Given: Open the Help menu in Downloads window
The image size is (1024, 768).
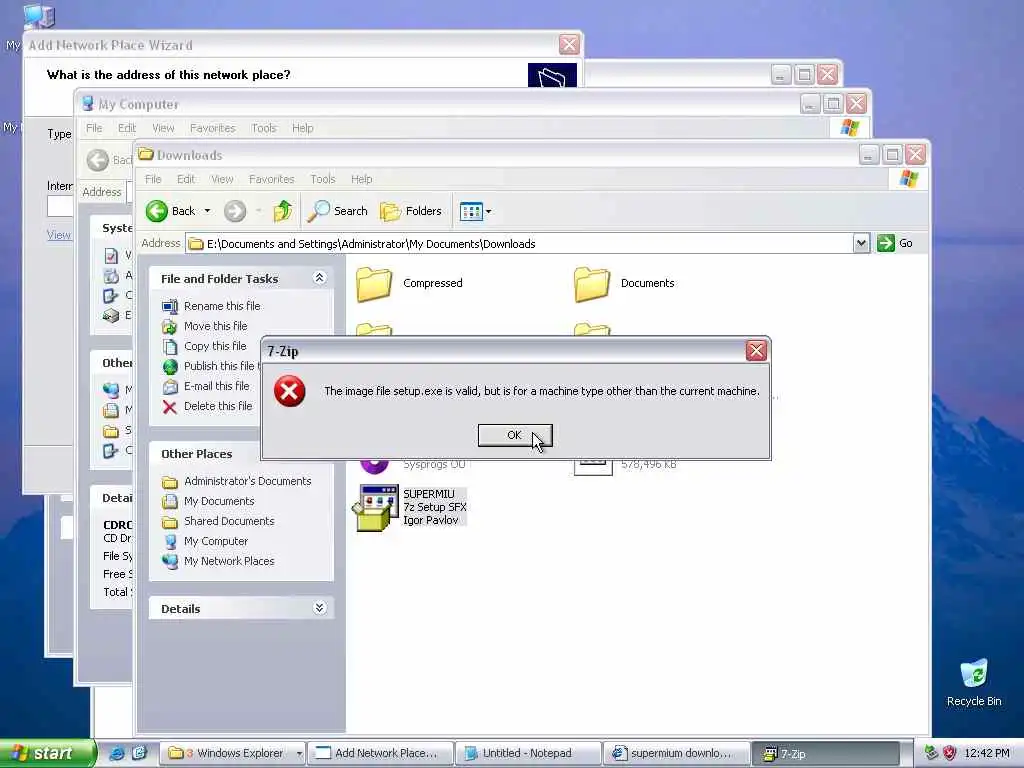Looking at the screenshot, I should [x=361, y=179].
